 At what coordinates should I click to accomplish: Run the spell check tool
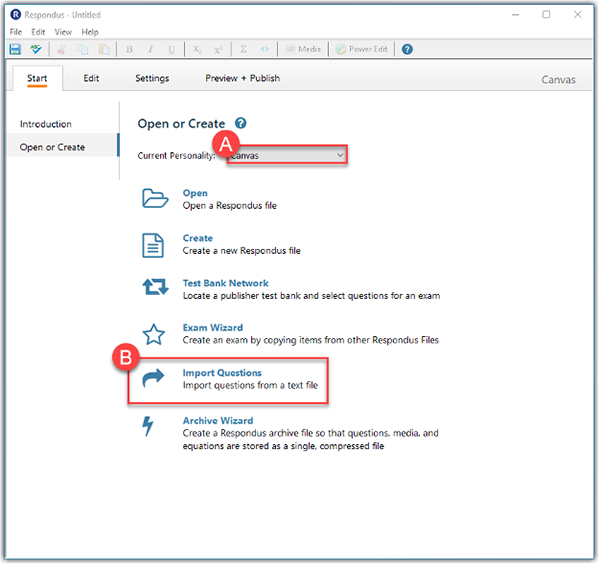click(37, 49)
